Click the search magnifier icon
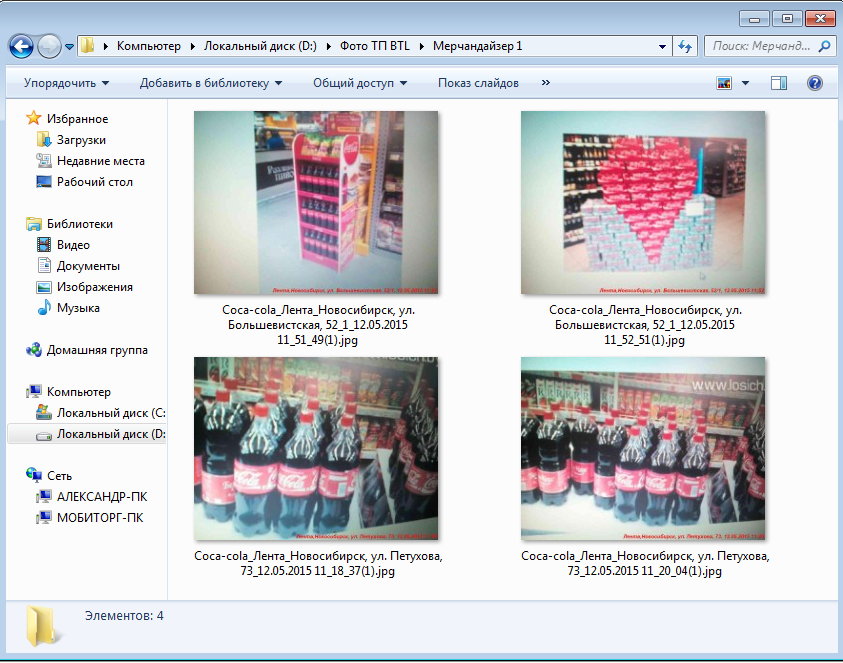This screenshot has height=663, width=843. click(x=825, y=46)
